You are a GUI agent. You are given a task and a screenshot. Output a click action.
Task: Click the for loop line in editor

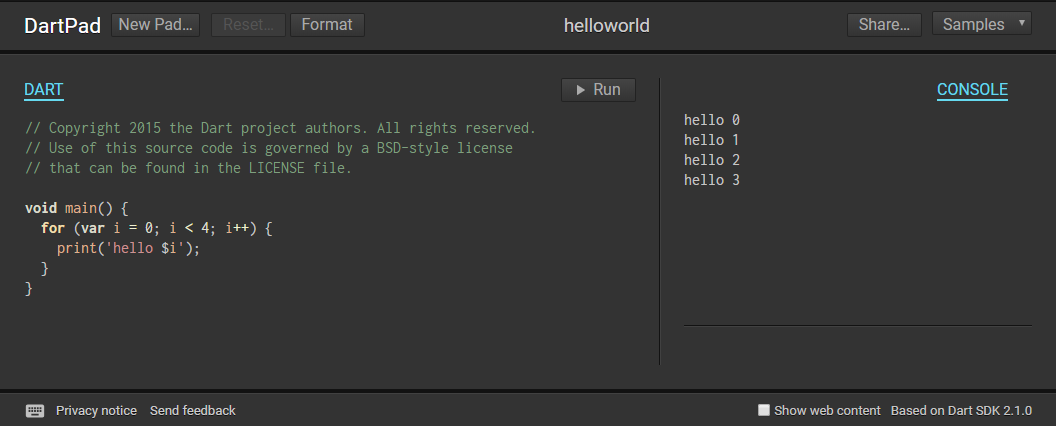coord(156,228)
